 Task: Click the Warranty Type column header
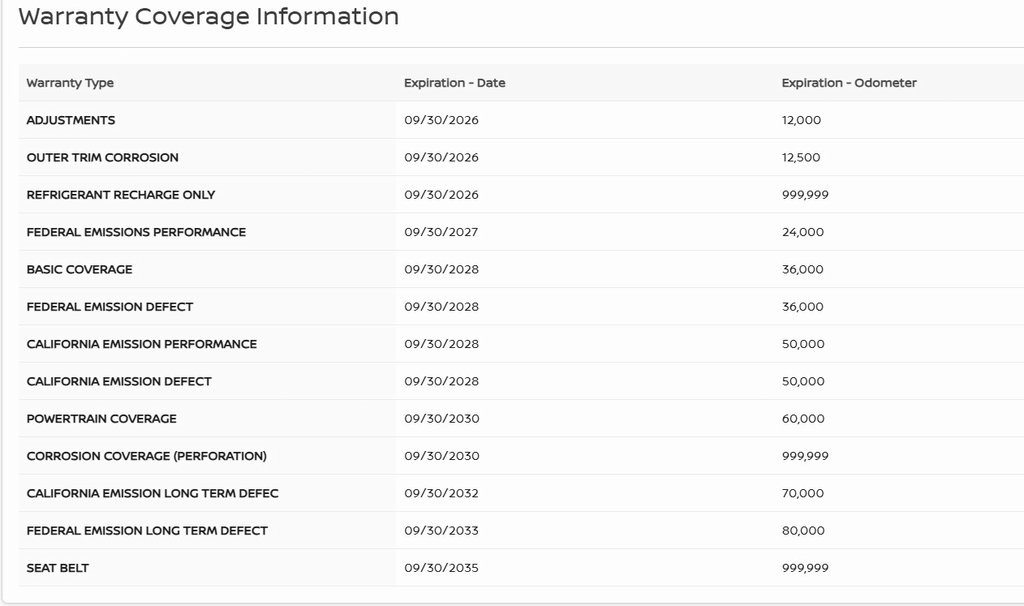tap(70, 83)
